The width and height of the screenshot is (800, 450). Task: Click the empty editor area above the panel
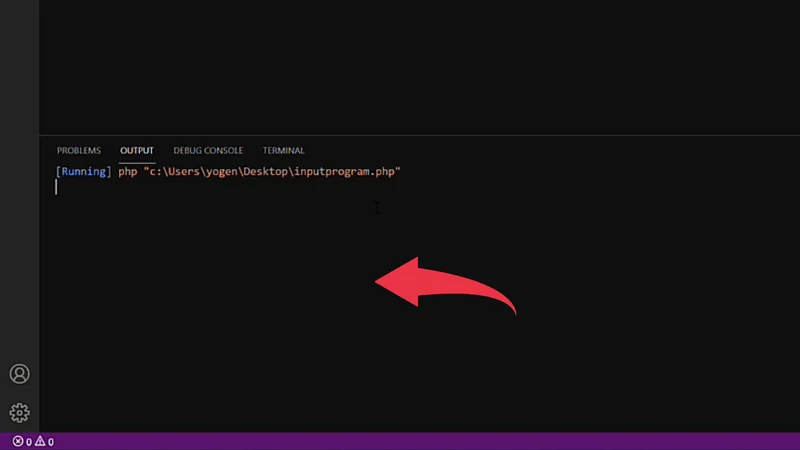tap(419, 66)
